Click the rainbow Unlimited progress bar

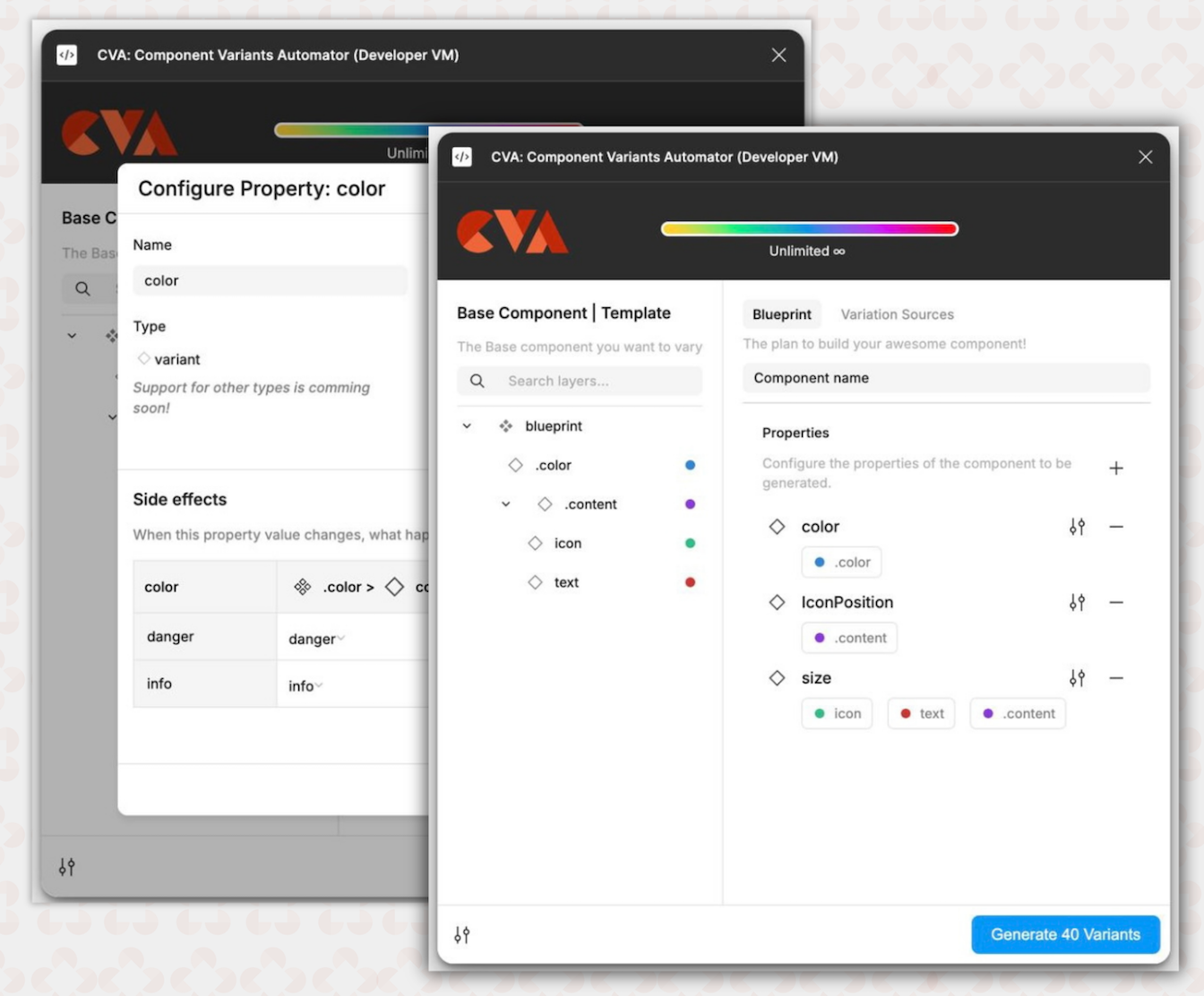[808, 228]
